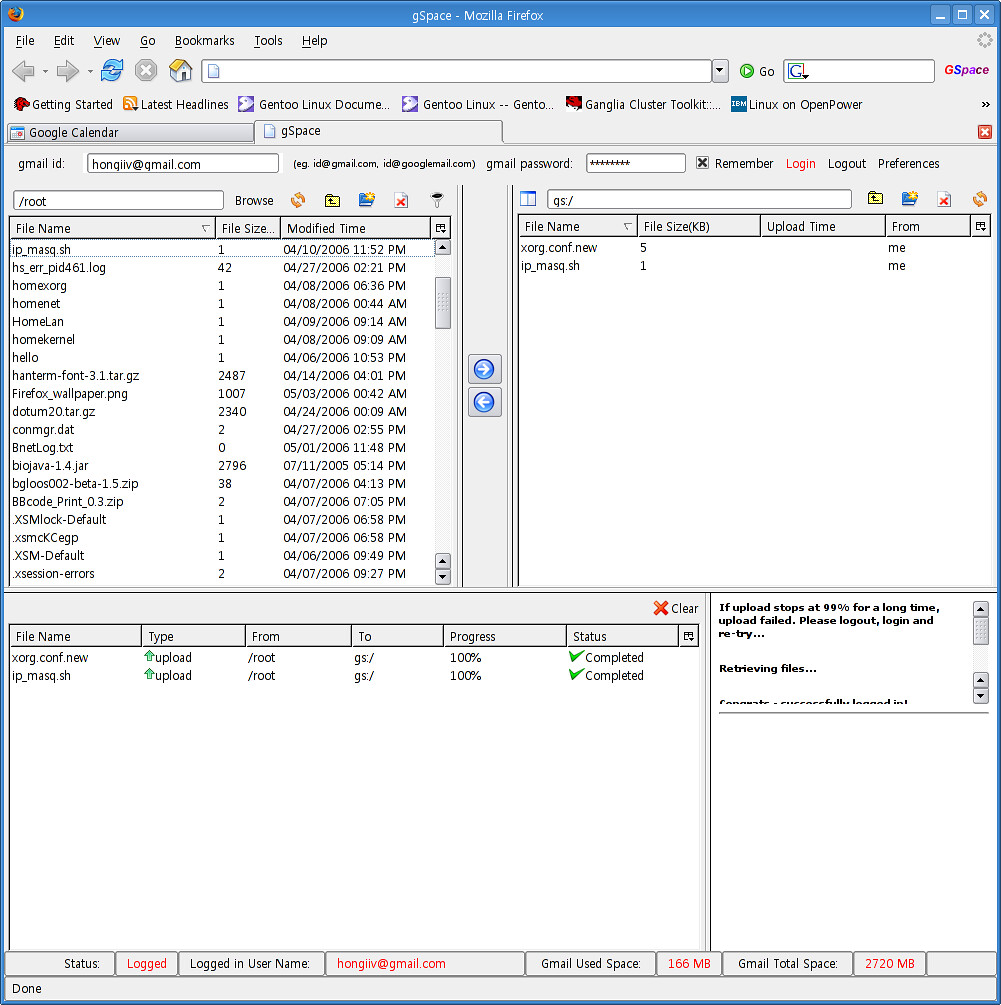Go up one folder in local panel

[x=332, y=201]
